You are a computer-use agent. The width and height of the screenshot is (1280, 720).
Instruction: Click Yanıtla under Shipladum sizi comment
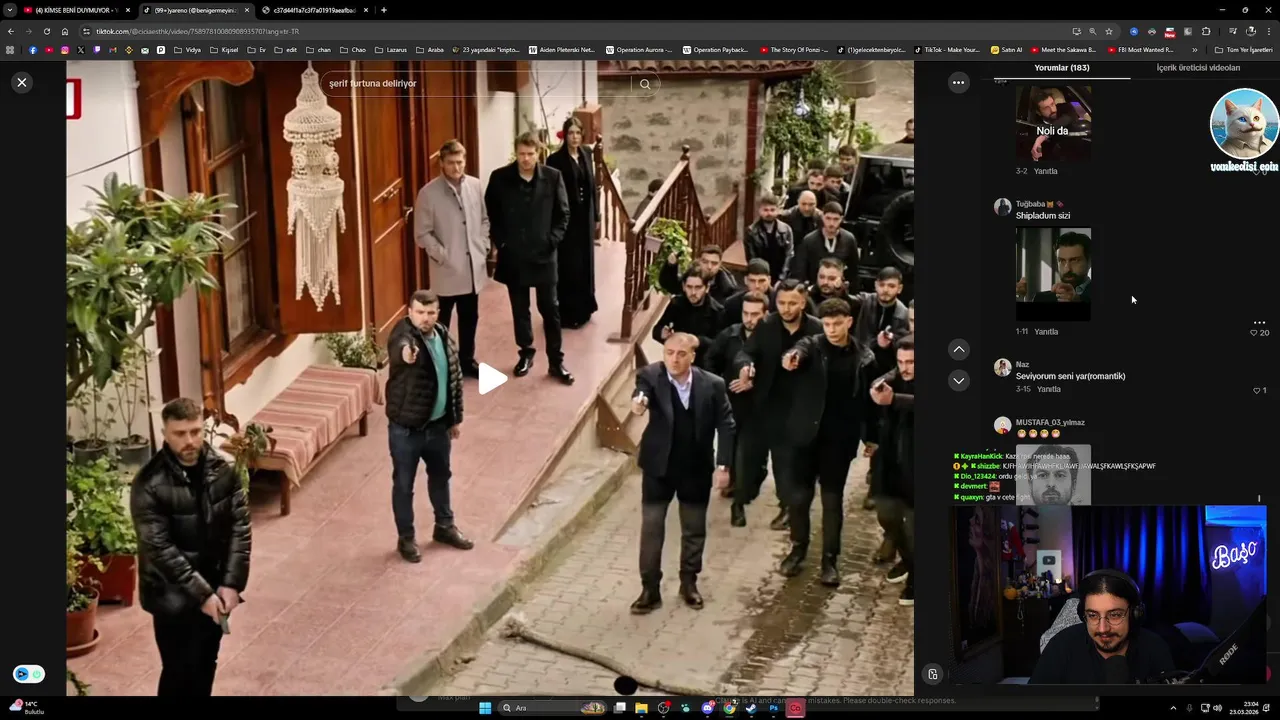tap(1046, 332)
